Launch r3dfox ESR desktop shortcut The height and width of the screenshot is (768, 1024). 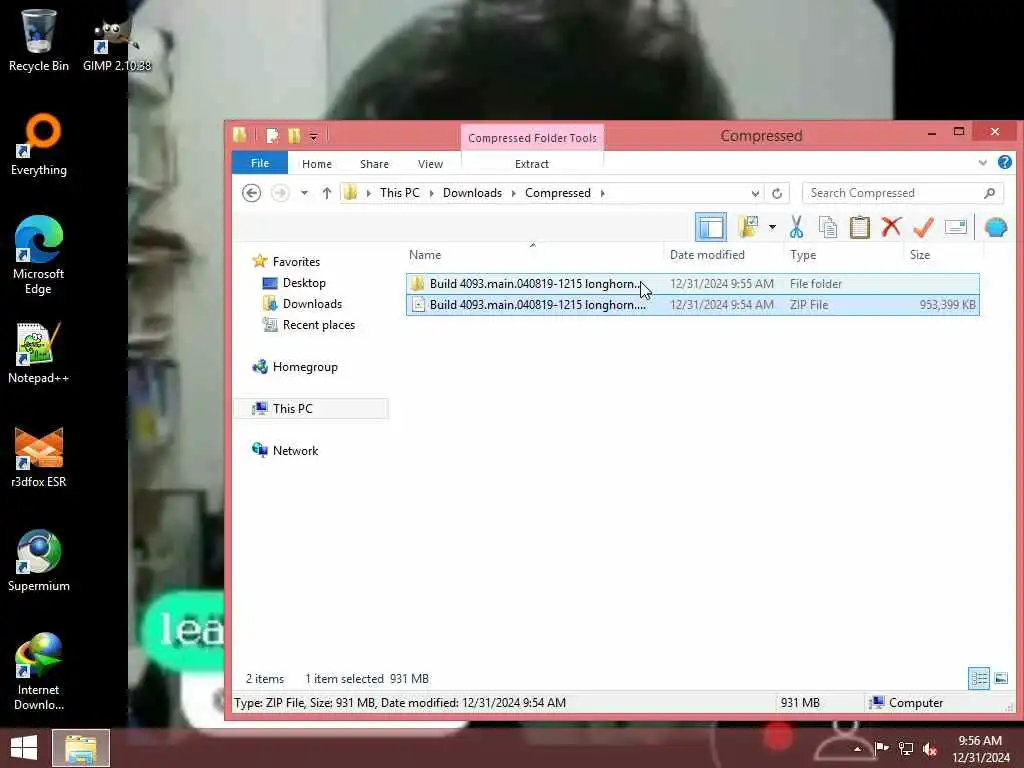coord(39,457)
